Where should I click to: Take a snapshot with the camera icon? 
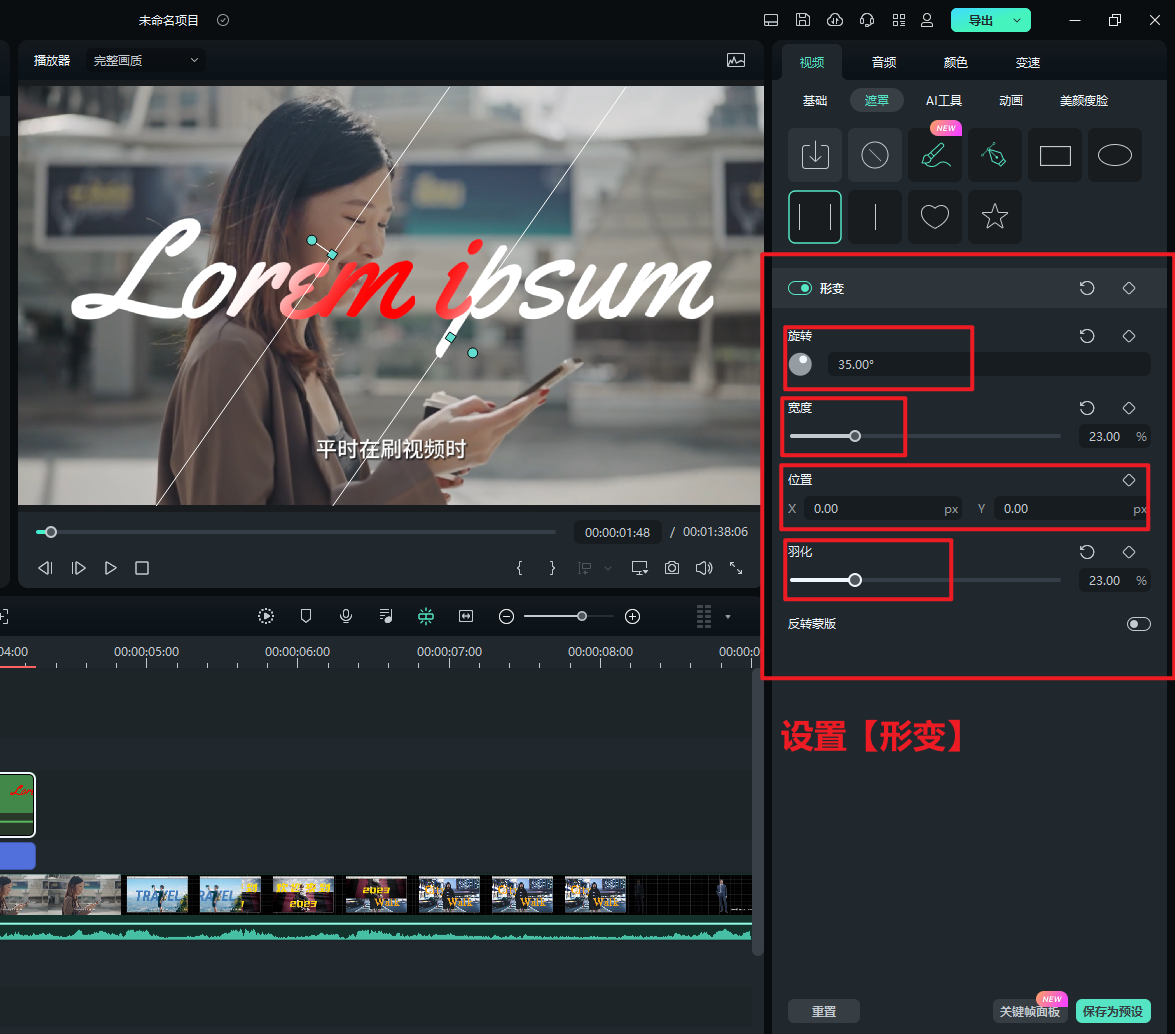point(672,568)
